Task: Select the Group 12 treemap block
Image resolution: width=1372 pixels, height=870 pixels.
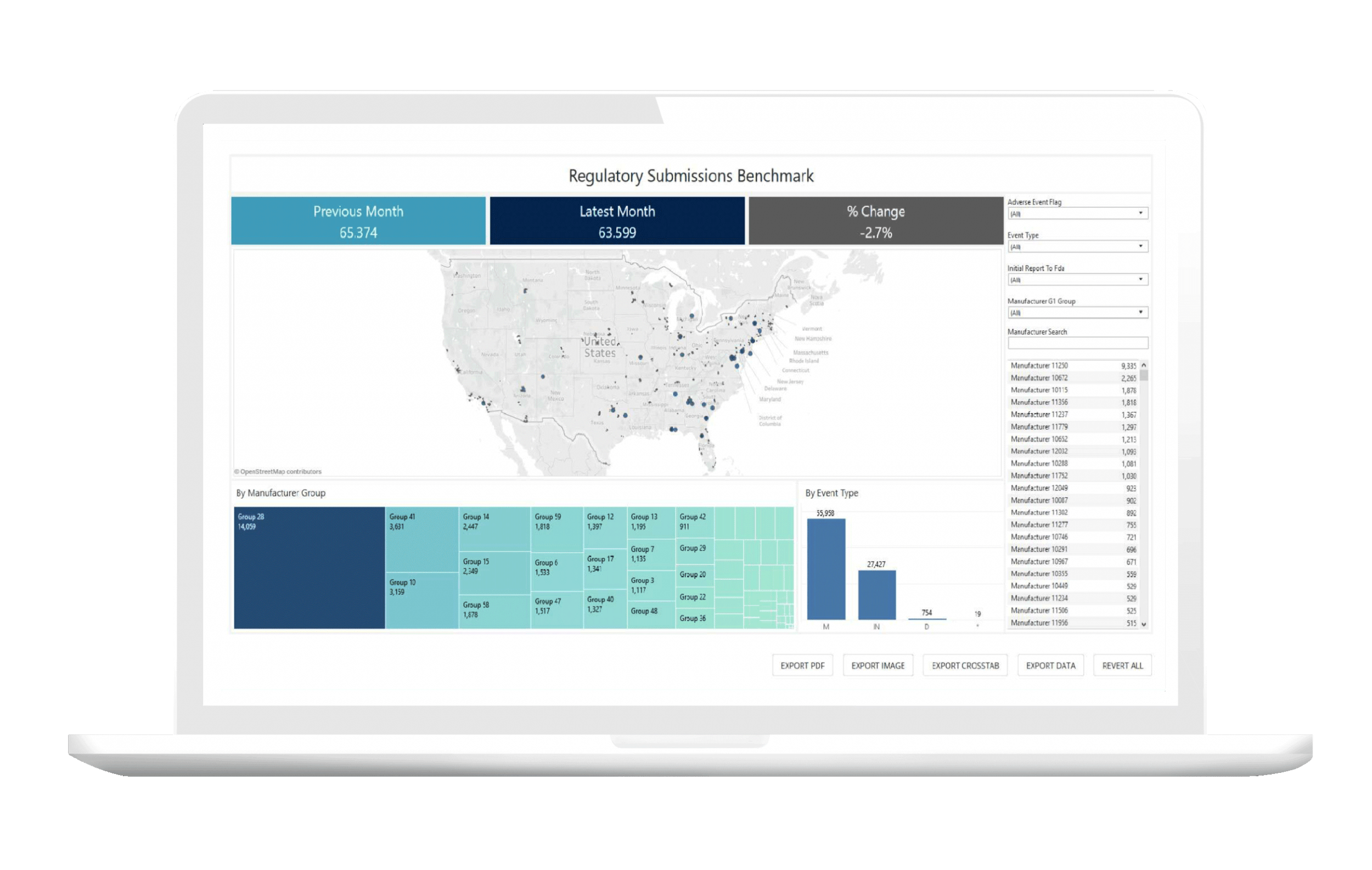Action: [x=605, y=528]
